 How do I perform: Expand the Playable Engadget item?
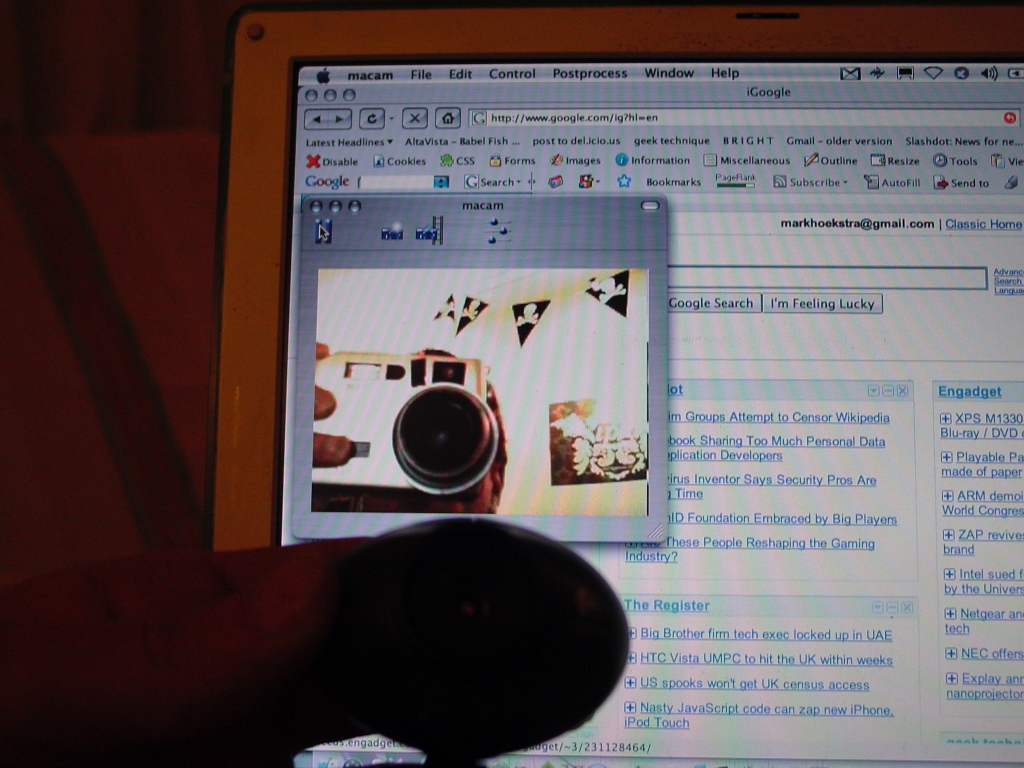pyautogui.click(x=946, y=456)
